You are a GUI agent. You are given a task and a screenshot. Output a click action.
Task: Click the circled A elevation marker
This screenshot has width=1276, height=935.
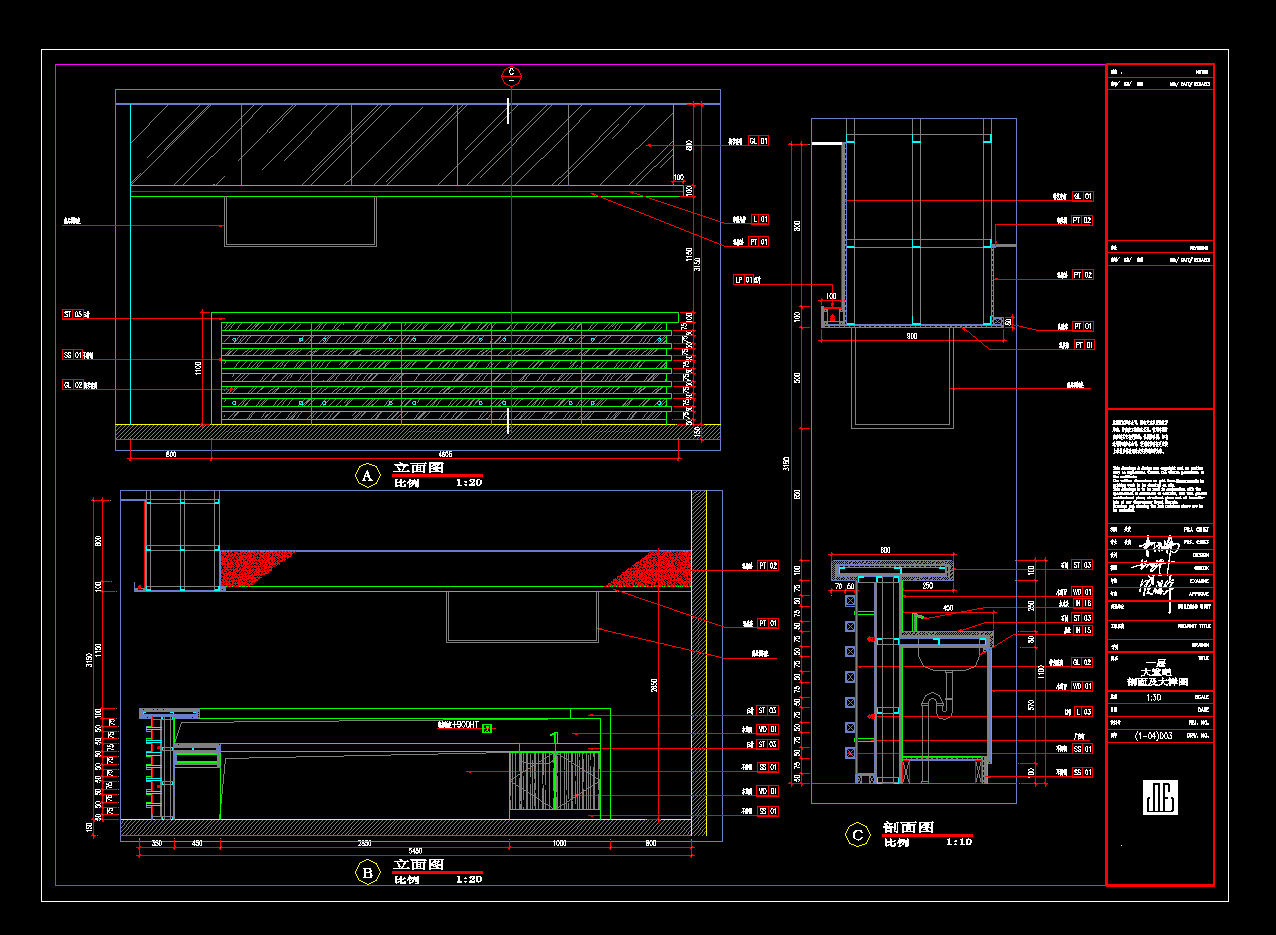coord(367,475)
